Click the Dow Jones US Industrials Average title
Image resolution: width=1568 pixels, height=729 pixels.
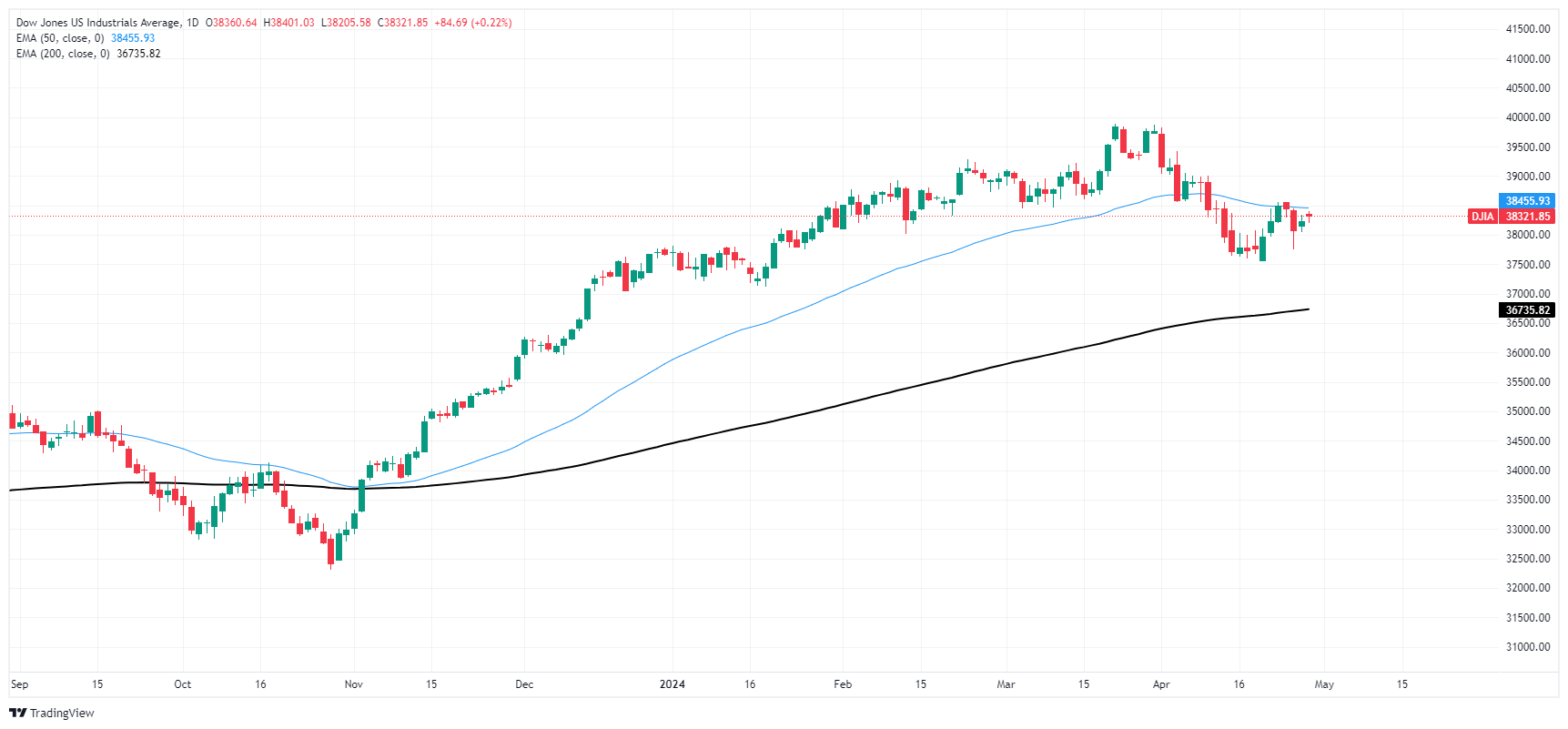click(98, 23)
